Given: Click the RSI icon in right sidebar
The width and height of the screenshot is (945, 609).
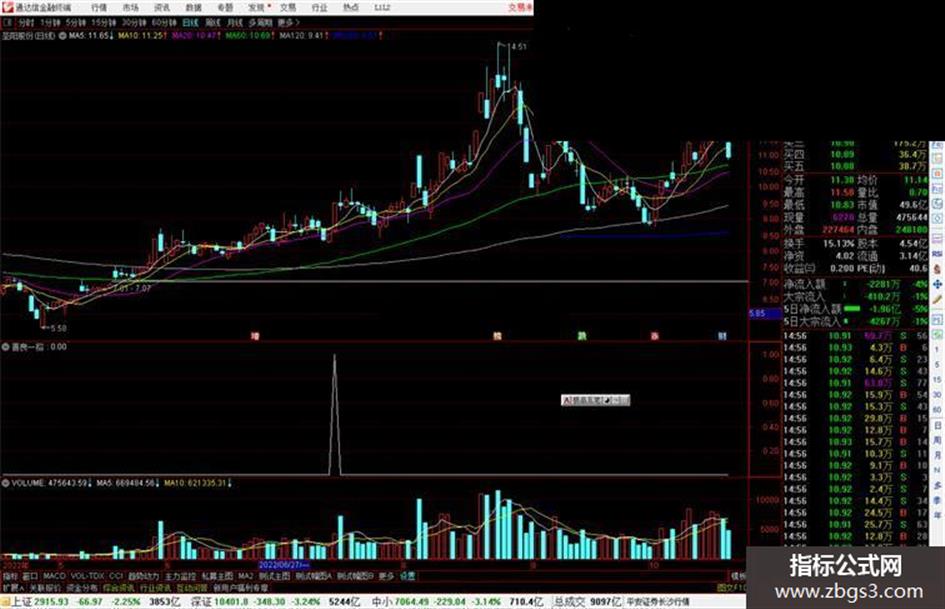Looking at the screenshot, I should tap(937, 254).
